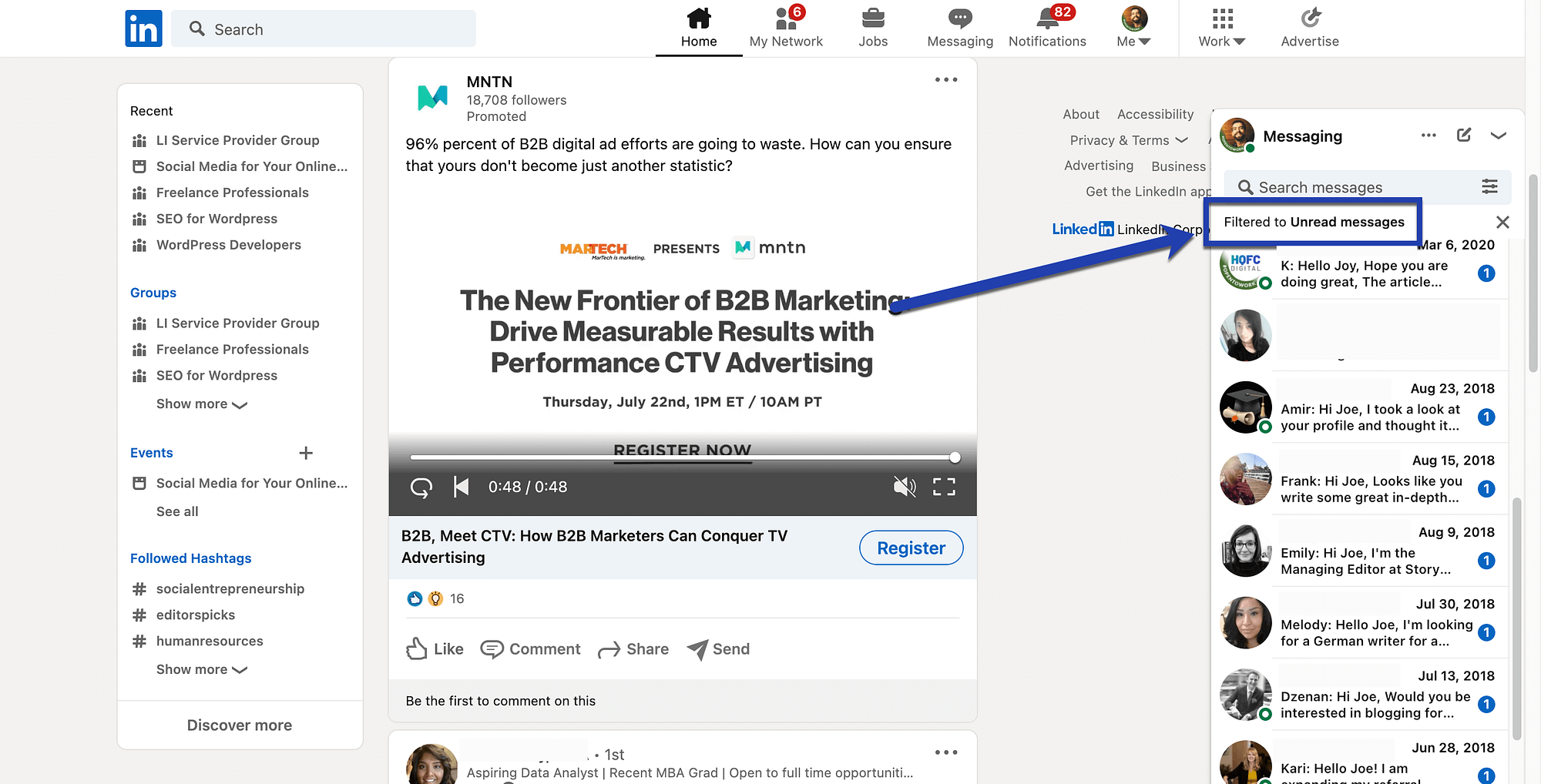Open the Messaging panel profile avatar
The width and height of the screenshot is (1541, 784).
(x=1237, y=136)
